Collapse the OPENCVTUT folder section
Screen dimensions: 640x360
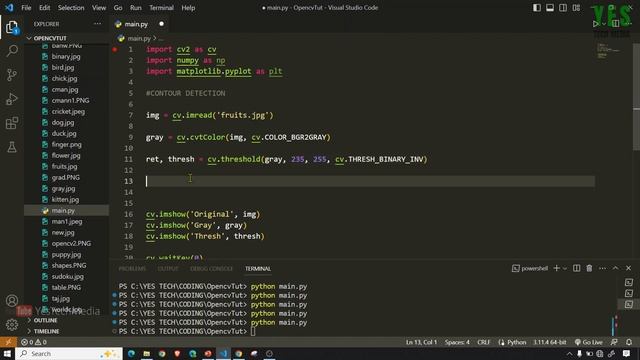point(50,38)
